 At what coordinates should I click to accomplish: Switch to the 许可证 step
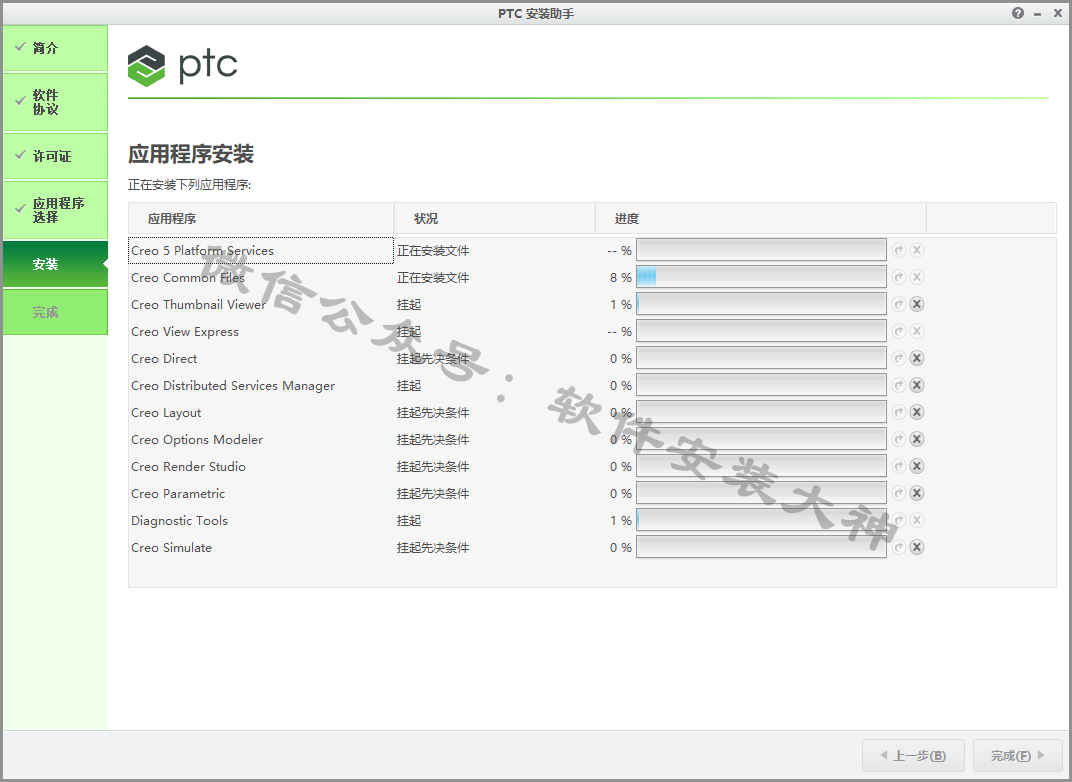[x=55, y=156]
